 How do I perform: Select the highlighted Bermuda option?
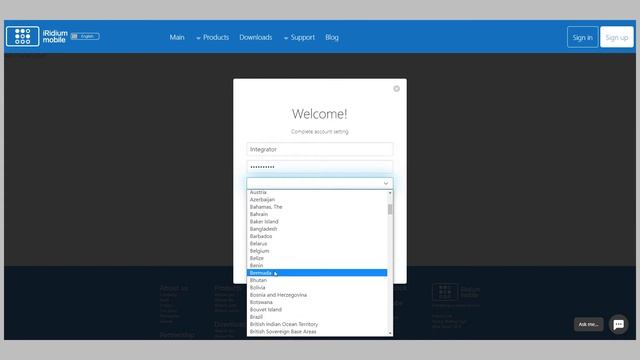pyautogui.click(x=317, y=273)
